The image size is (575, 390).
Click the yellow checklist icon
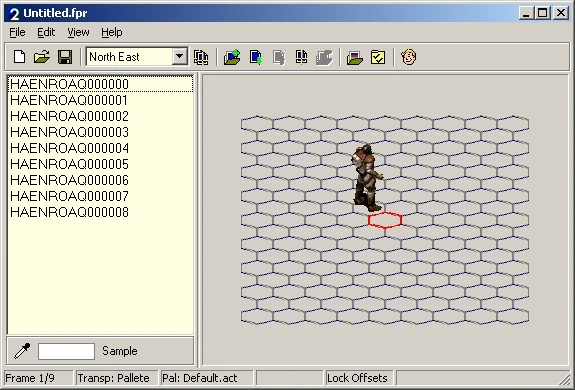coord(378,57)
